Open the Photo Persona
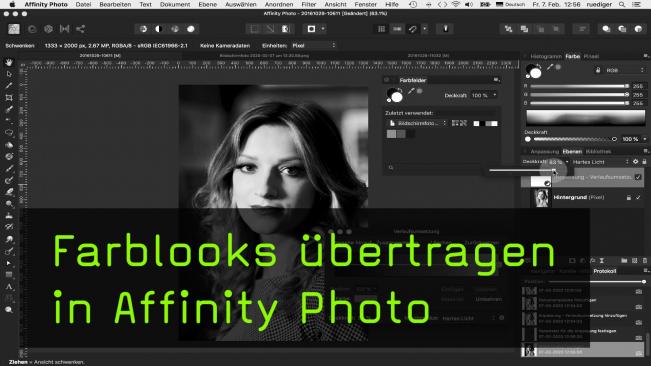The image size is (651, 366). tap(14, 29)
